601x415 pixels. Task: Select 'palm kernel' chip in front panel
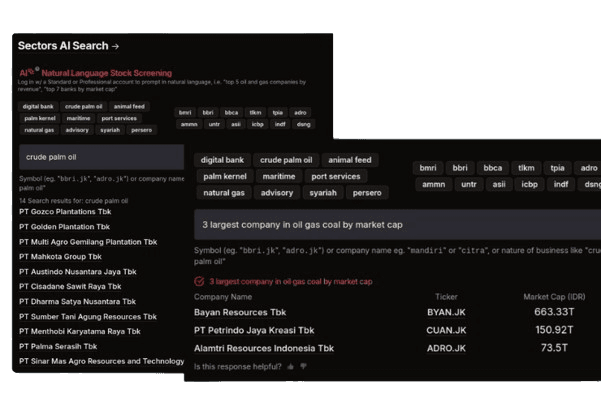(x=225, y=177)
